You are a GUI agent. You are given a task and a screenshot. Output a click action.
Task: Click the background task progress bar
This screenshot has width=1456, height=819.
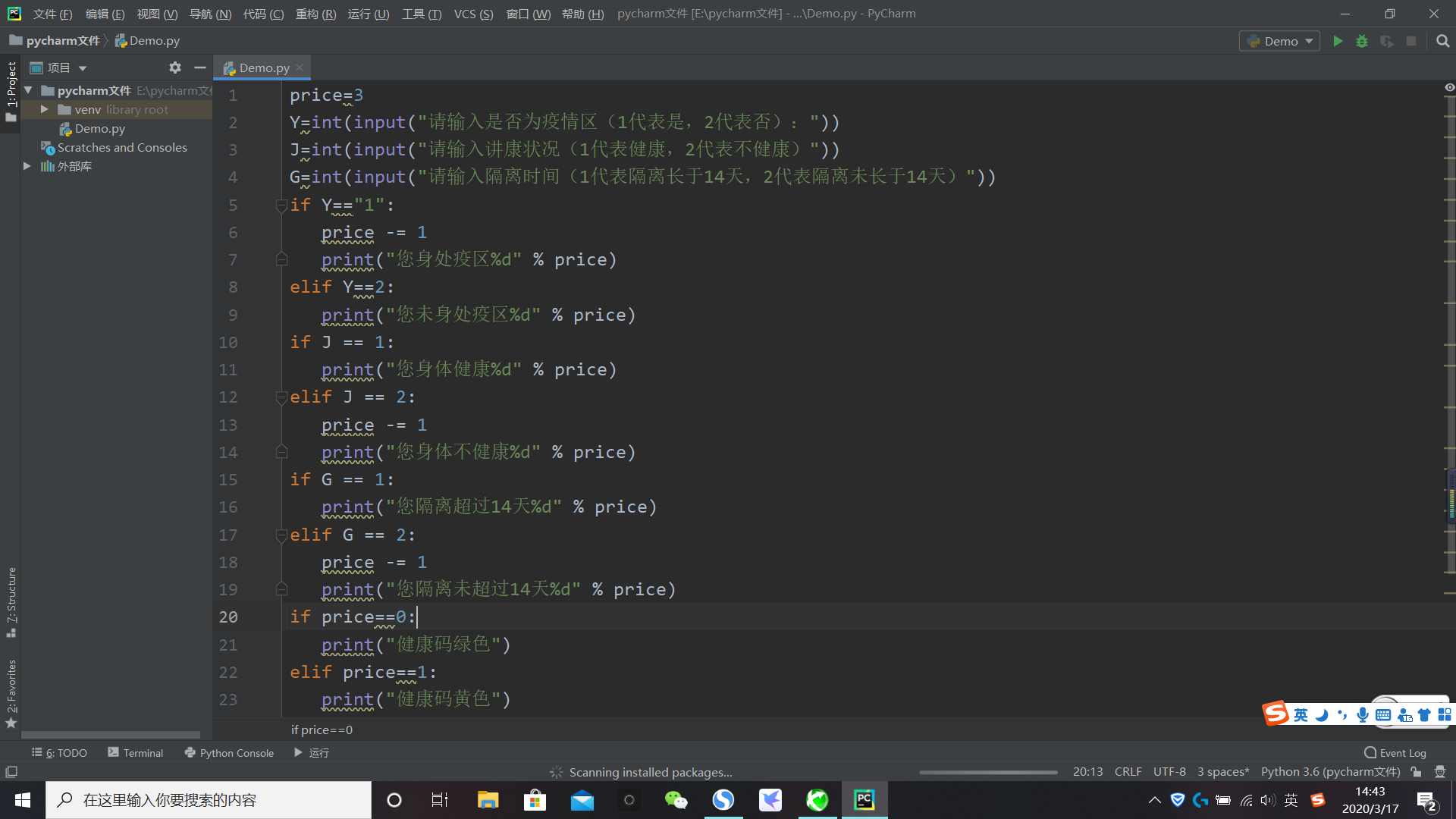click(x=988, y=772)
